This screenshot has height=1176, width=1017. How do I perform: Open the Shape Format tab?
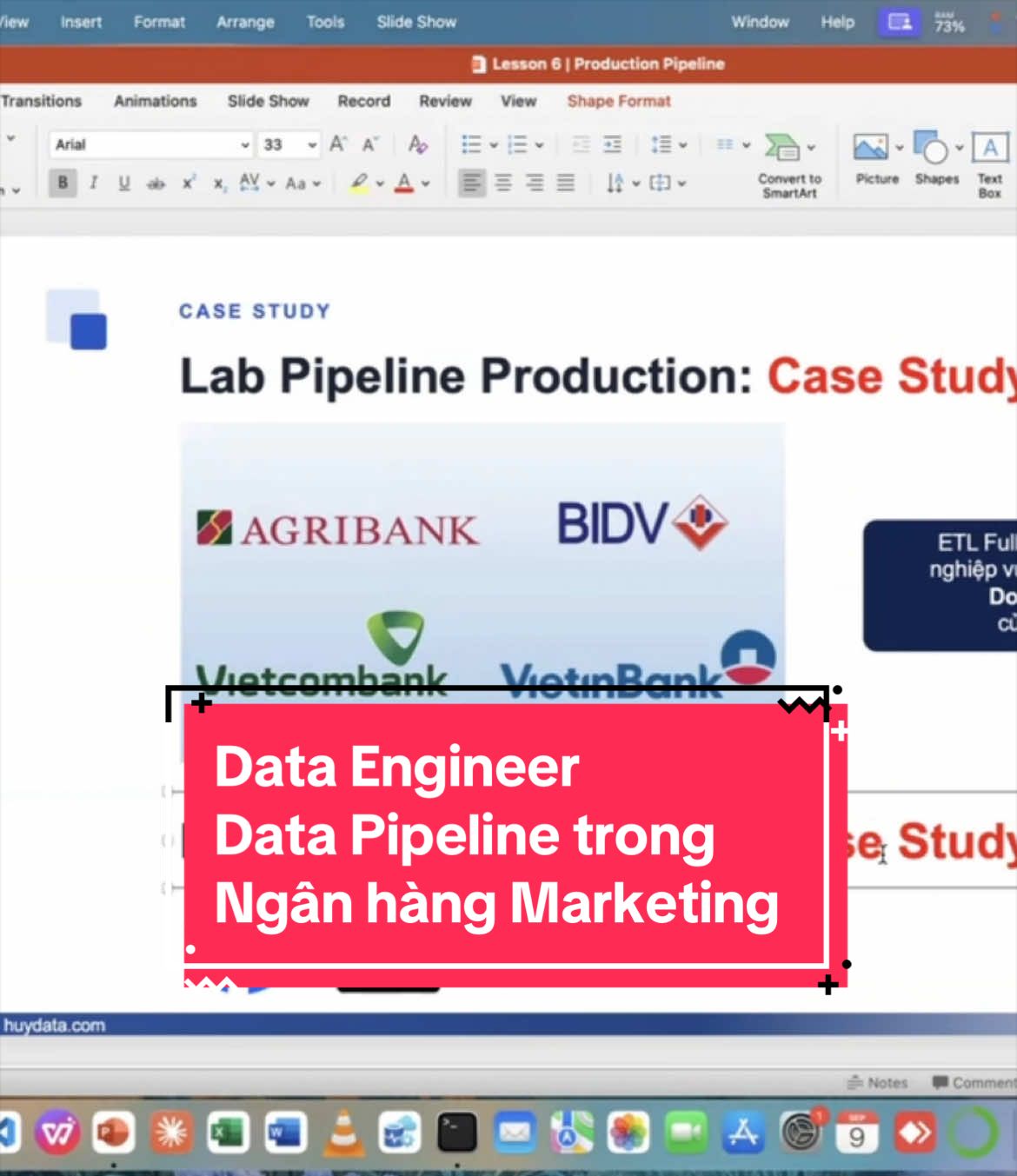click(x=619, y=101)
